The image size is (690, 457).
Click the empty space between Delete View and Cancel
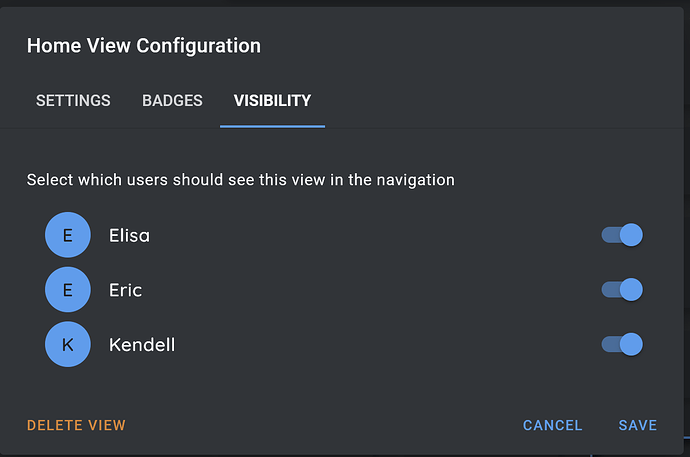pyautogui.click(x=320, y=425)
